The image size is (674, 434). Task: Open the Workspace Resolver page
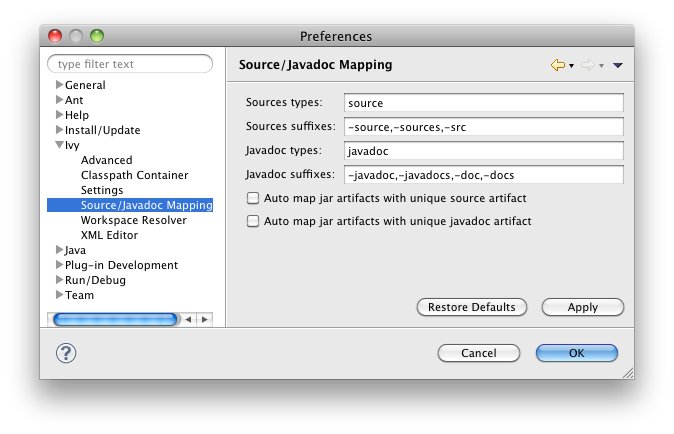(x=133, y=220)
